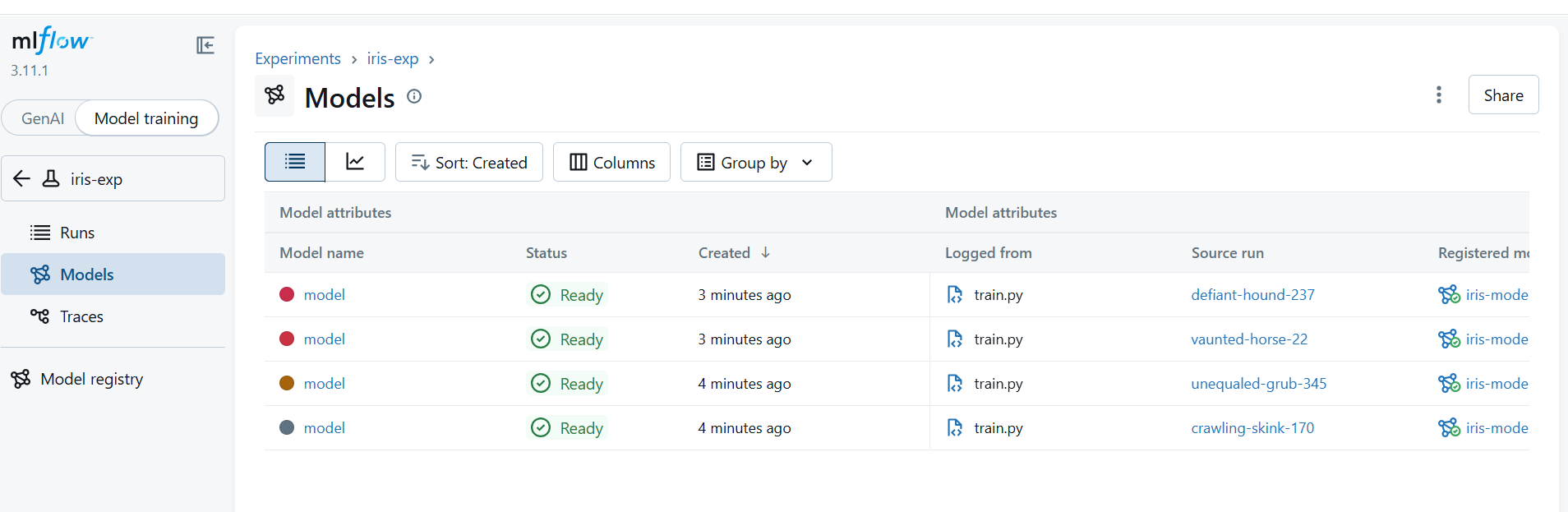
Task: Go to Experiments breadcrumb
Action: [x=297, y=58]
